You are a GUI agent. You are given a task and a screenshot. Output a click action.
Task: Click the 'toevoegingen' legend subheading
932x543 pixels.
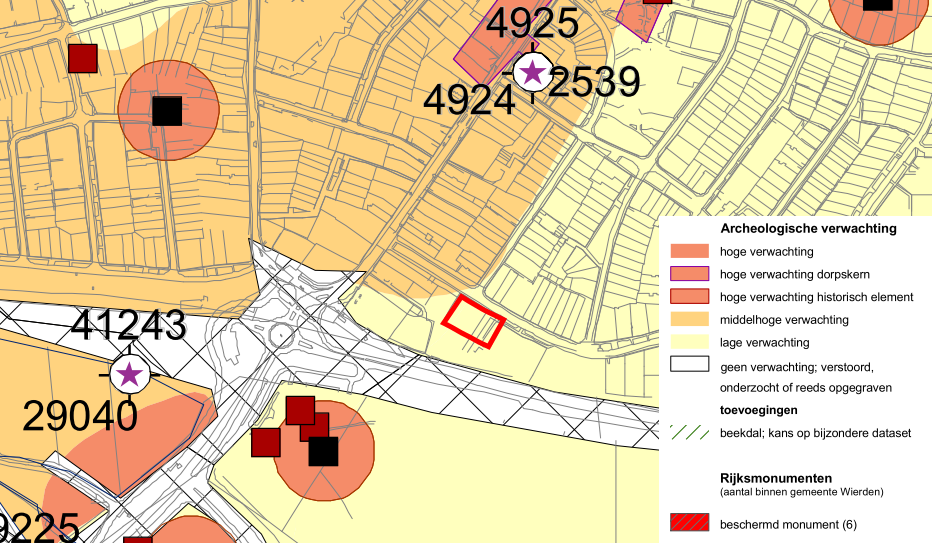tap(758, 410)
